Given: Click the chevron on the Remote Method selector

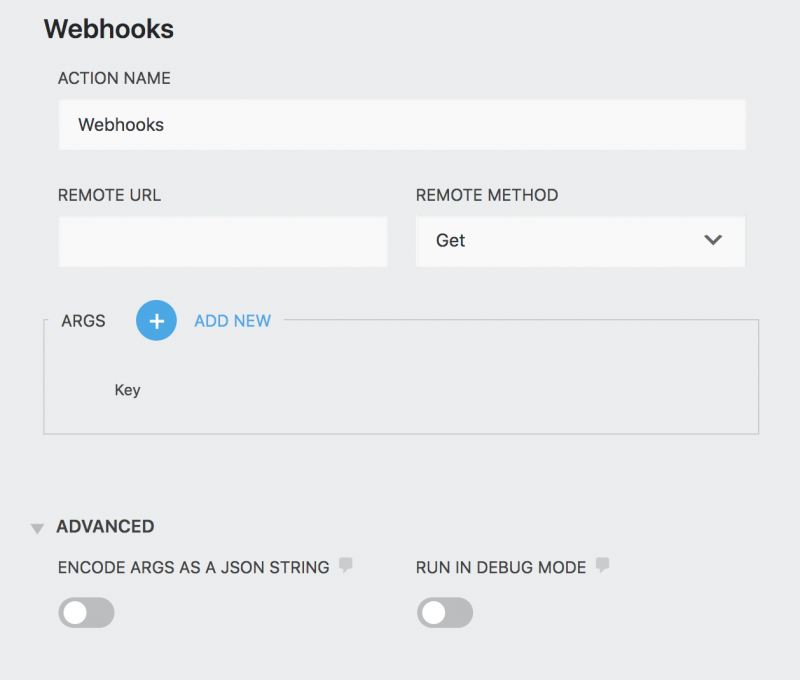Looking at the screenshot, I should click(713, 241).
